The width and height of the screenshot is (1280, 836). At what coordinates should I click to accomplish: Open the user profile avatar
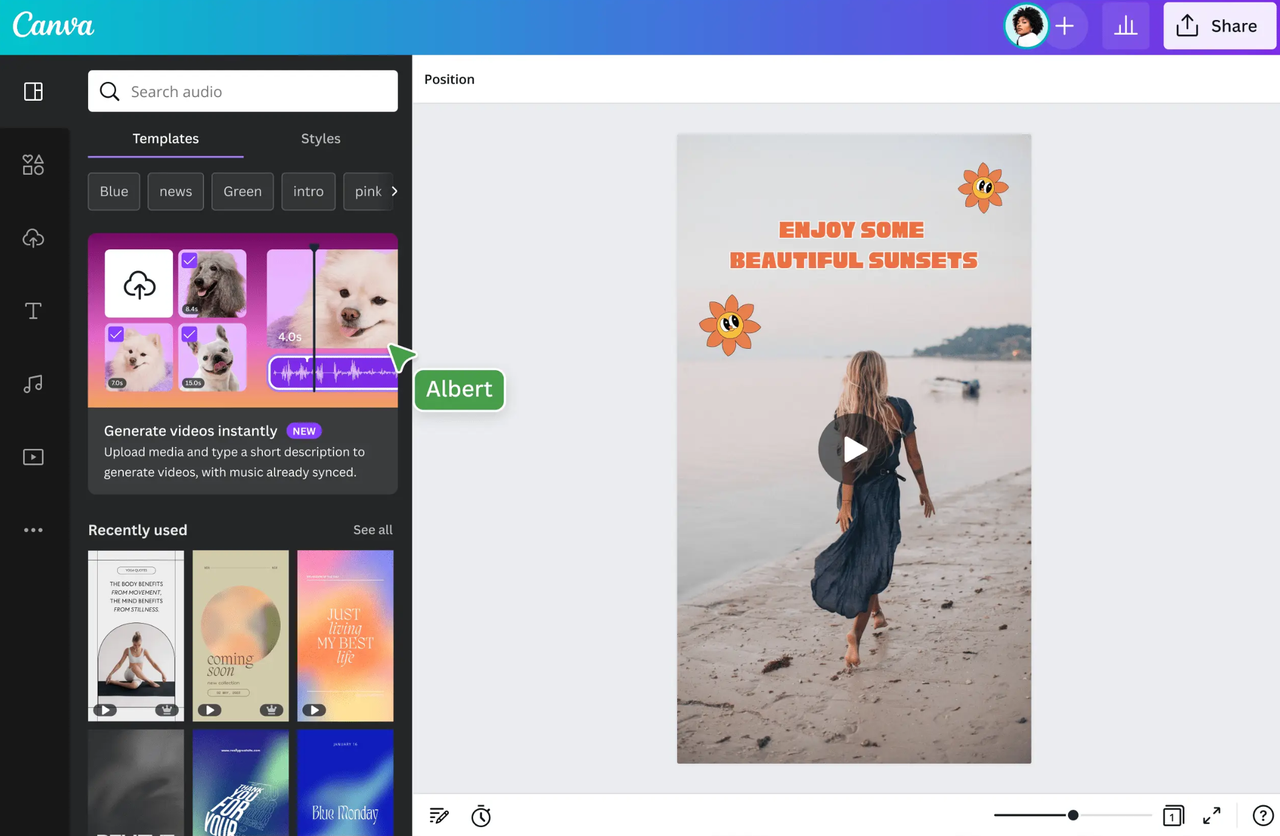pyautogui.click(x=1026, y=26)
